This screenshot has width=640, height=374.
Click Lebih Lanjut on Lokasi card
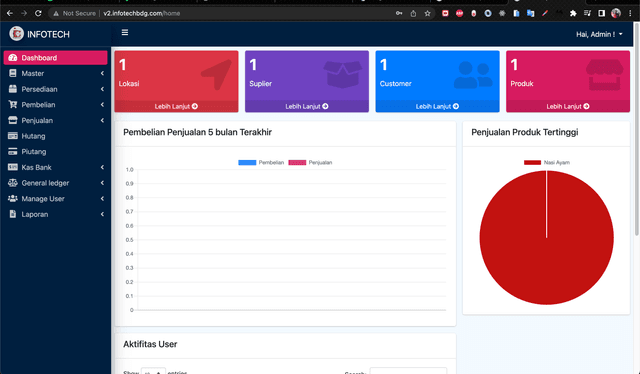[x=176, y=106]
